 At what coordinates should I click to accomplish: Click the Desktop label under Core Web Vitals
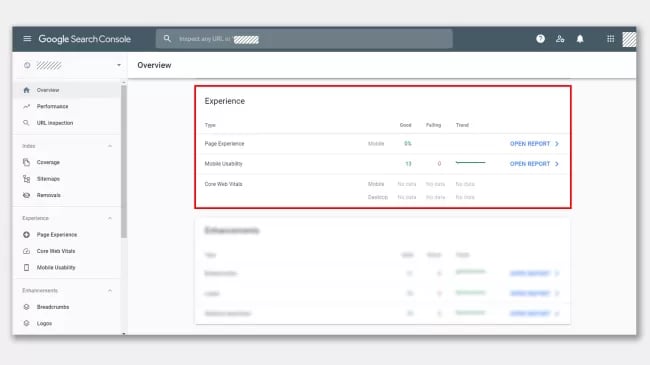[378, 197]
